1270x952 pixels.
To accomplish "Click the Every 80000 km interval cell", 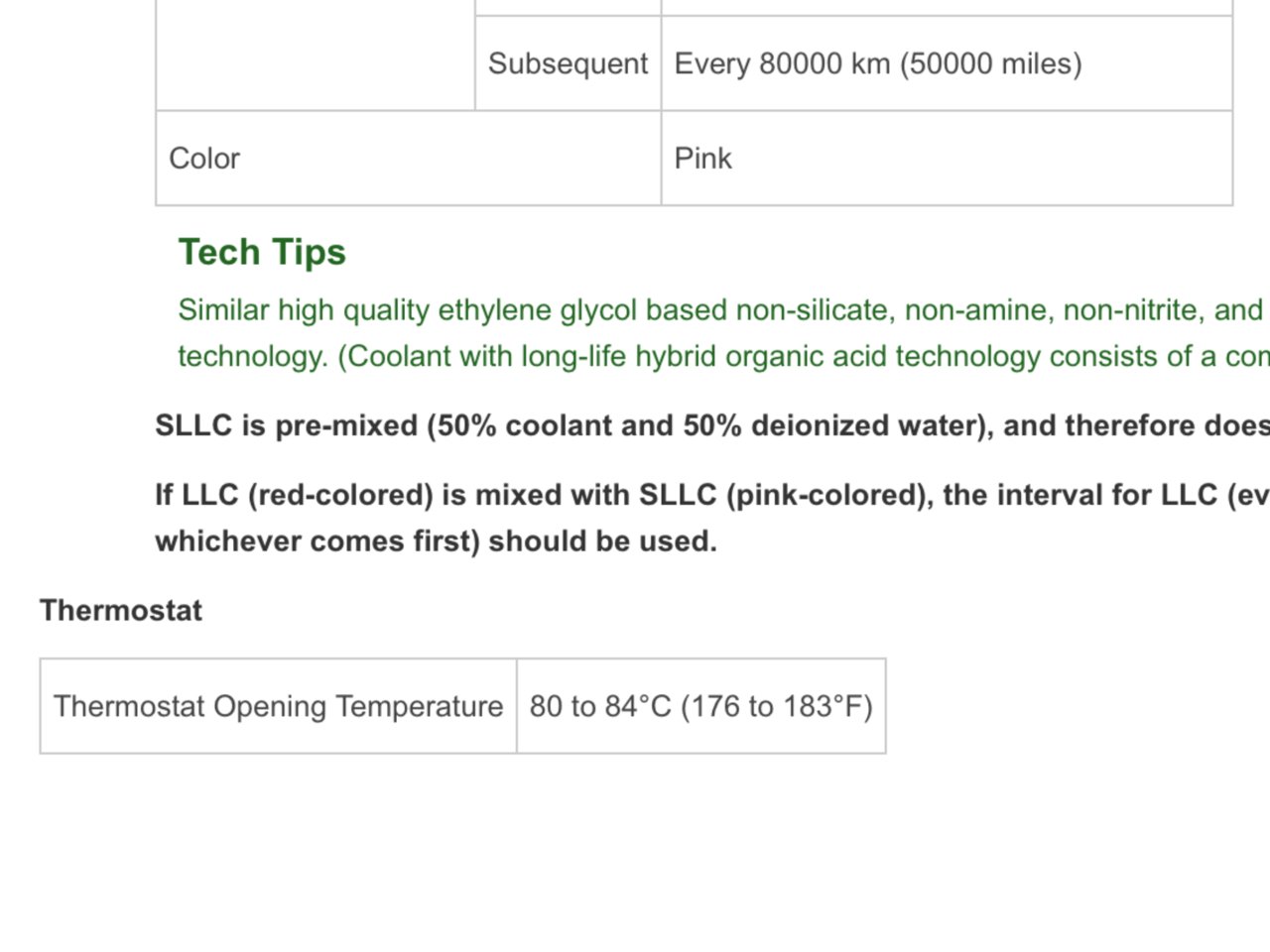I will pyautogui.click(x=947, y=63).
